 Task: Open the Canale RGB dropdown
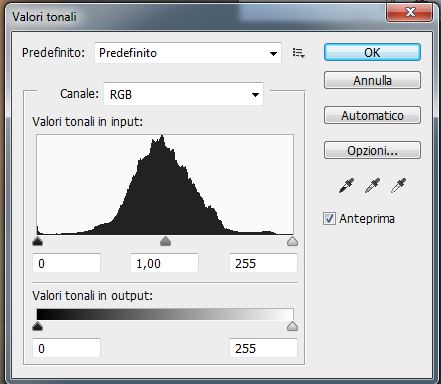point(183,94)
